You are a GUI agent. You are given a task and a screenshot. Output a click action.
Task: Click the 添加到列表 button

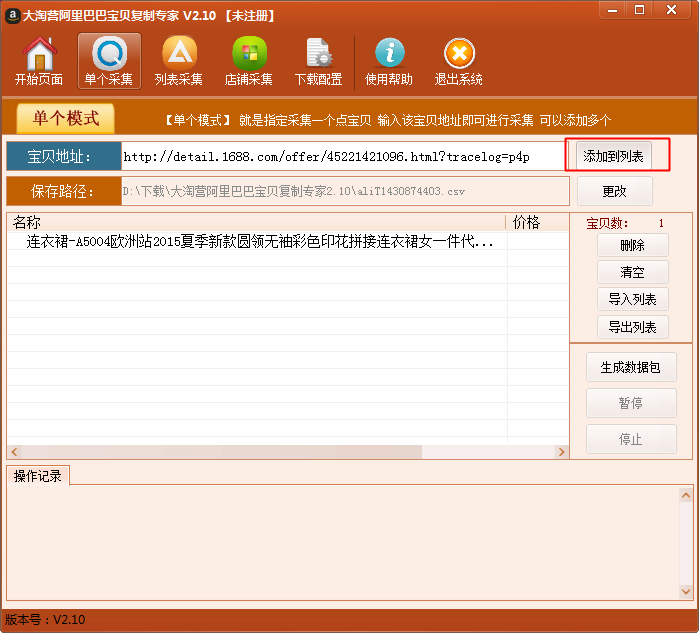613,156
